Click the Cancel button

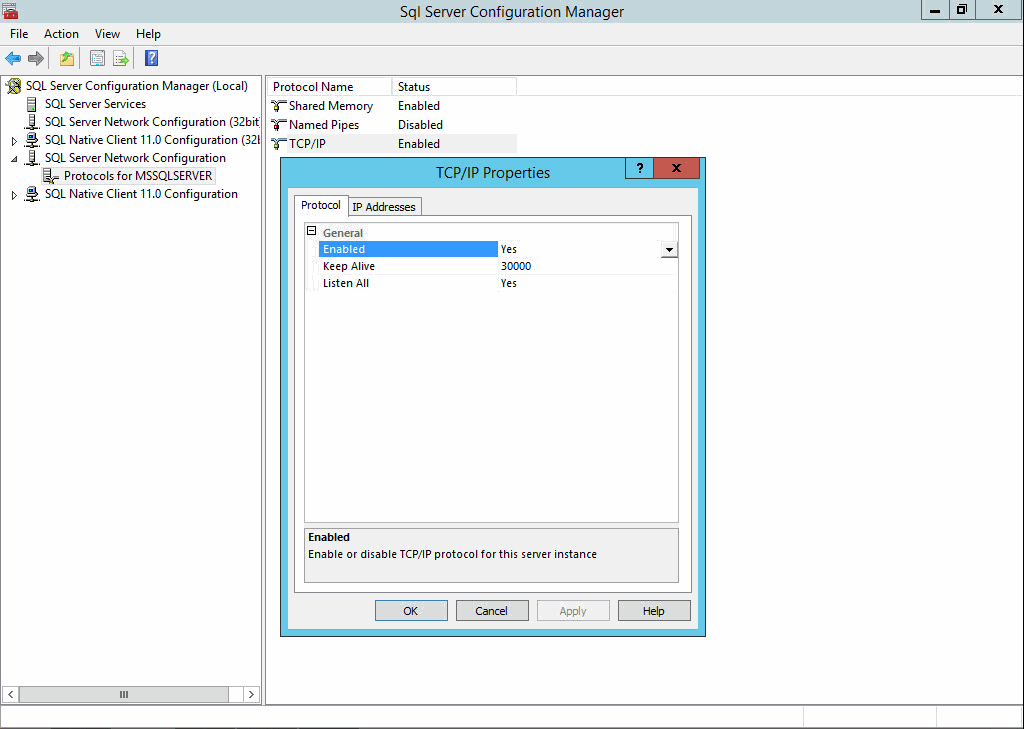[x=492, y=611]
